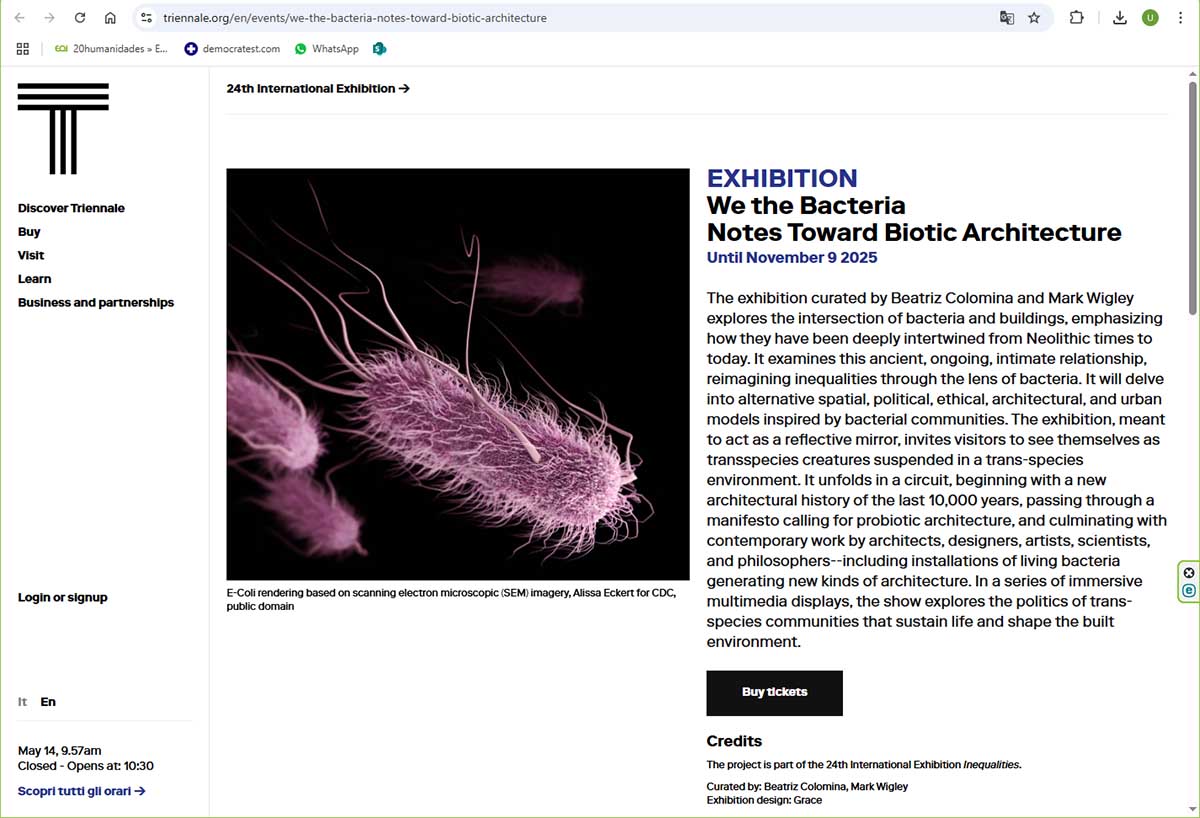Open the extensions puzzle icon
Viewport: 1200px width, 818px height.
1076,18
